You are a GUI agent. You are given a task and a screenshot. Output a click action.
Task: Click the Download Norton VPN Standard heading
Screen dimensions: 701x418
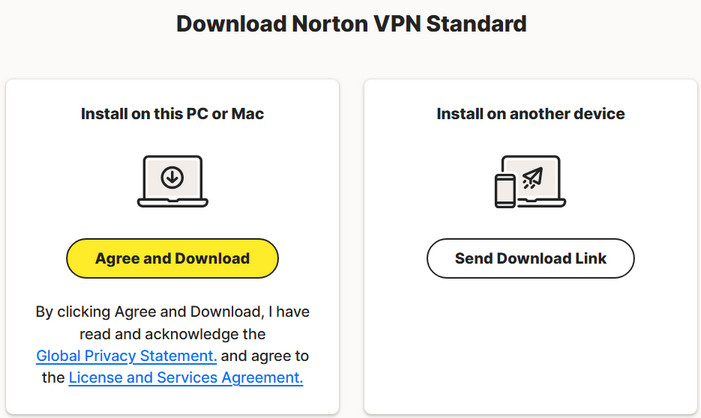pos(351,23)
